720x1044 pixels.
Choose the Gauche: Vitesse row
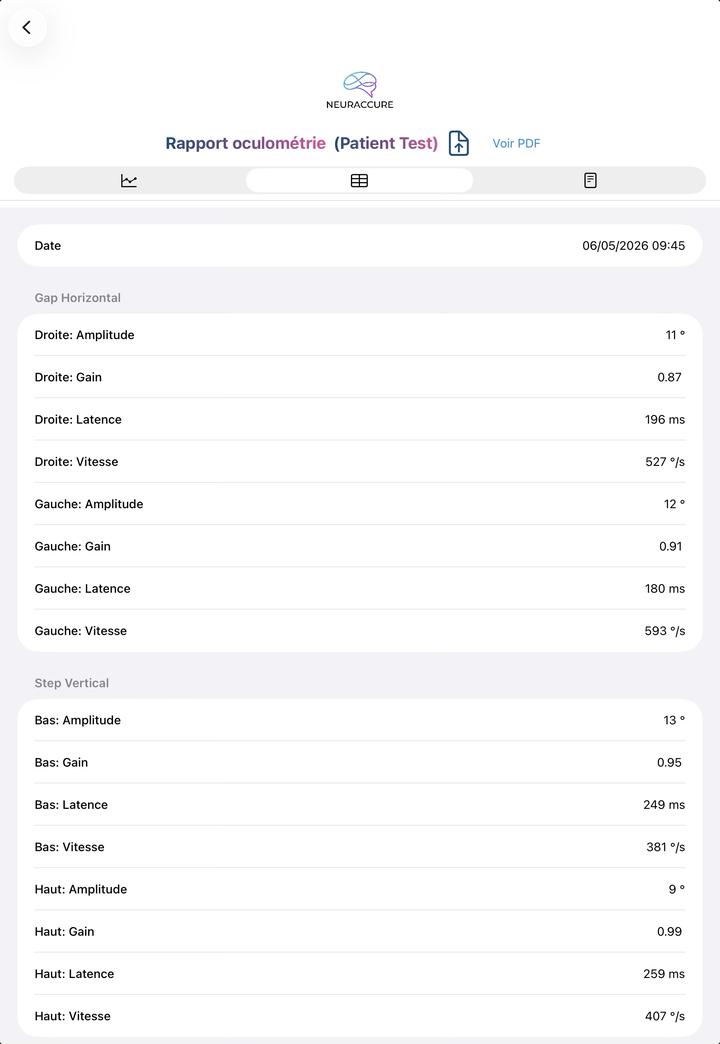click(x=360, y=631)
